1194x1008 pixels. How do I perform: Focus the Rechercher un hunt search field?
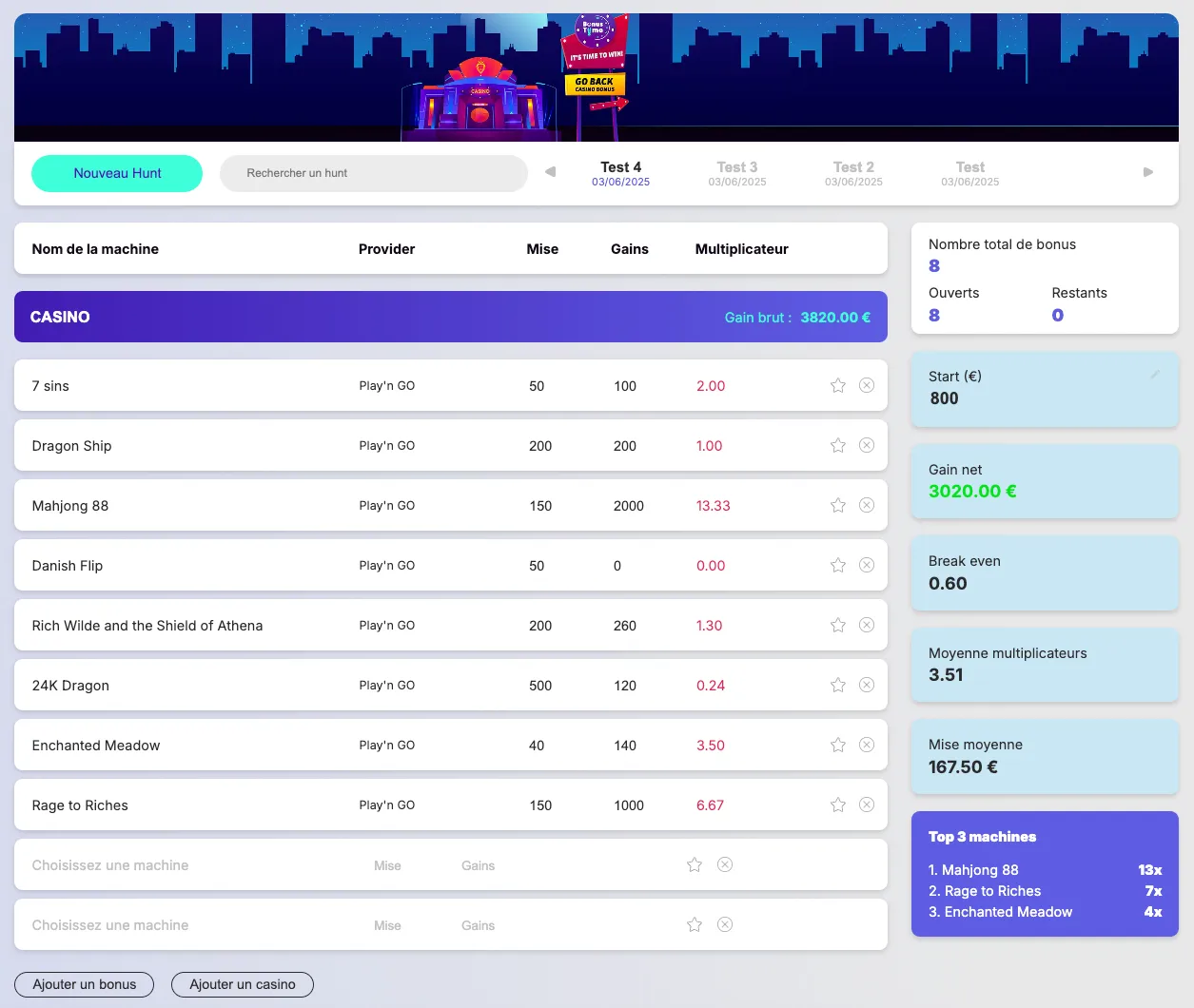tap(373, 173)
